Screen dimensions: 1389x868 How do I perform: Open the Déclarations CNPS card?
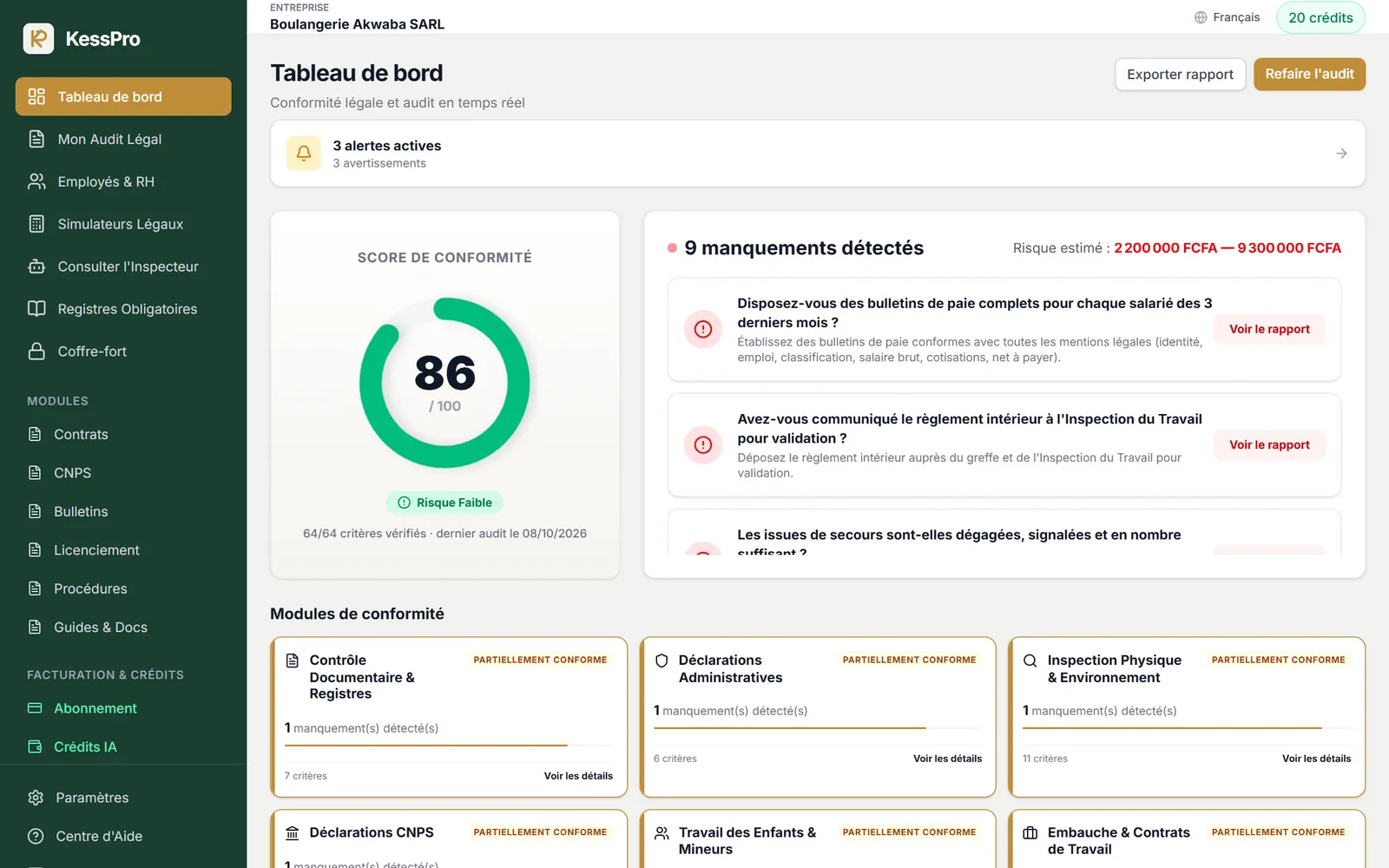pos(449,839)
